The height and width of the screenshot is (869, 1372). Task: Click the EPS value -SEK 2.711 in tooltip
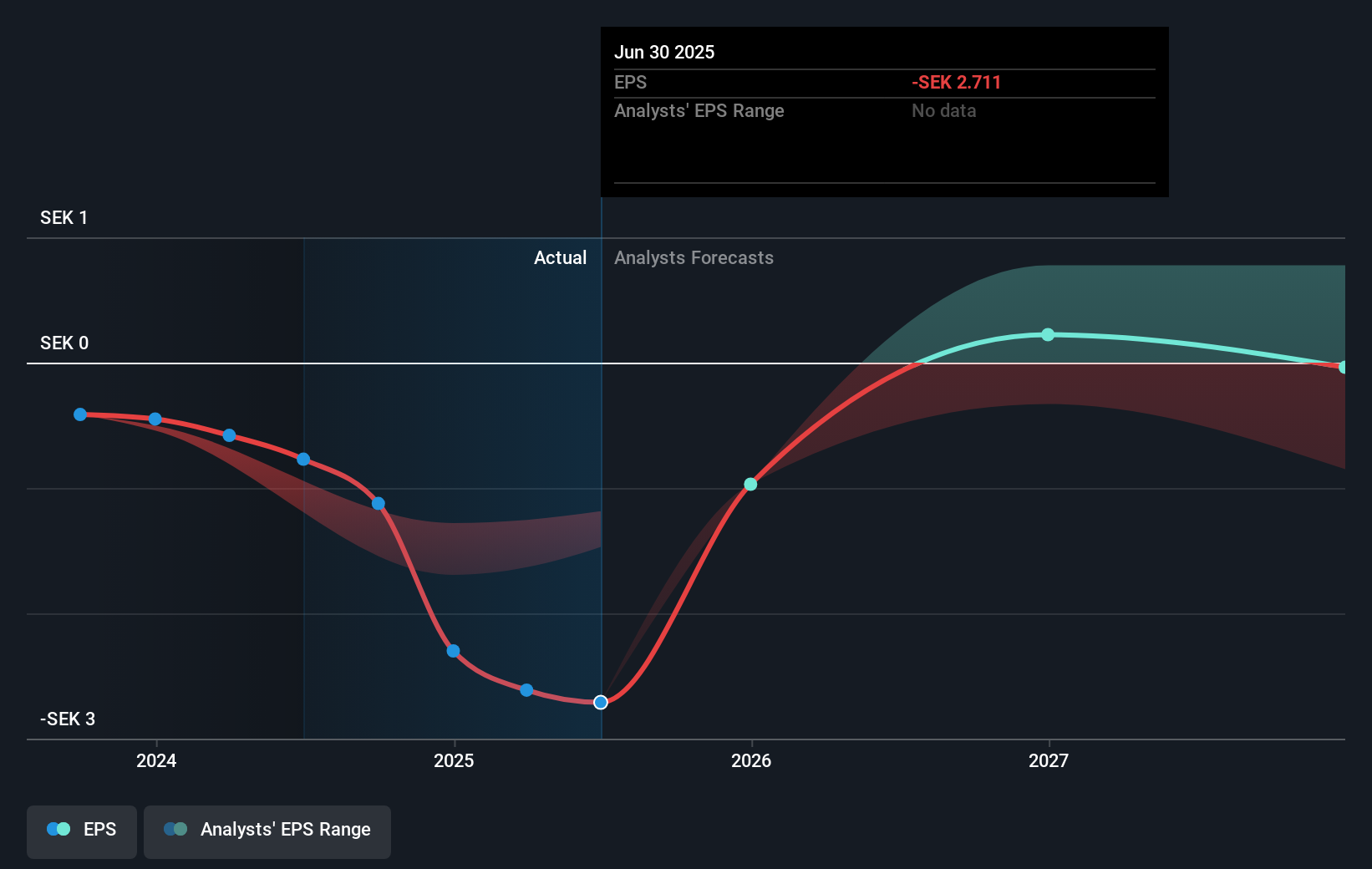956,82
